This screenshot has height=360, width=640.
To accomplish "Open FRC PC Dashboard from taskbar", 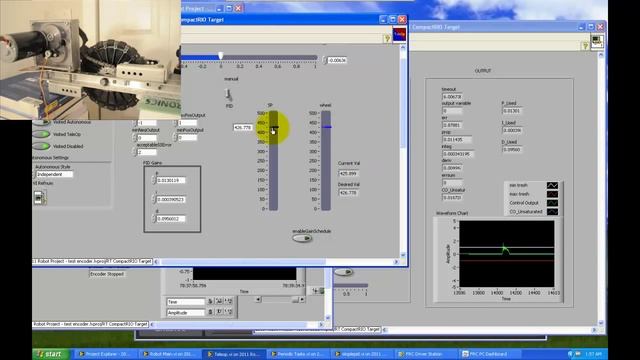I will click(489, 354).
